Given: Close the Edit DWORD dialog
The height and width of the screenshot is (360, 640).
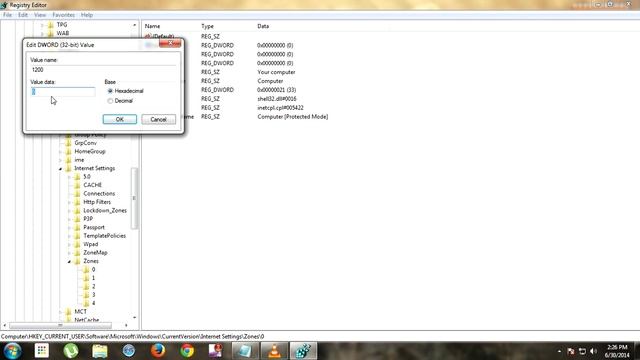Looking at the screenshot, I should point(170,43).
